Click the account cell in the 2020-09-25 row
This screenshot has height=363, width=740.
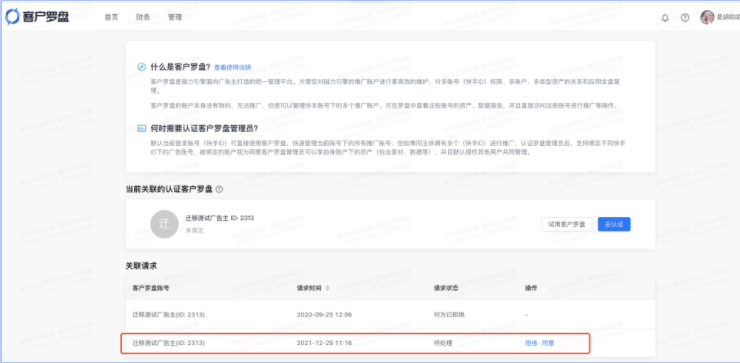click(168, 314)
